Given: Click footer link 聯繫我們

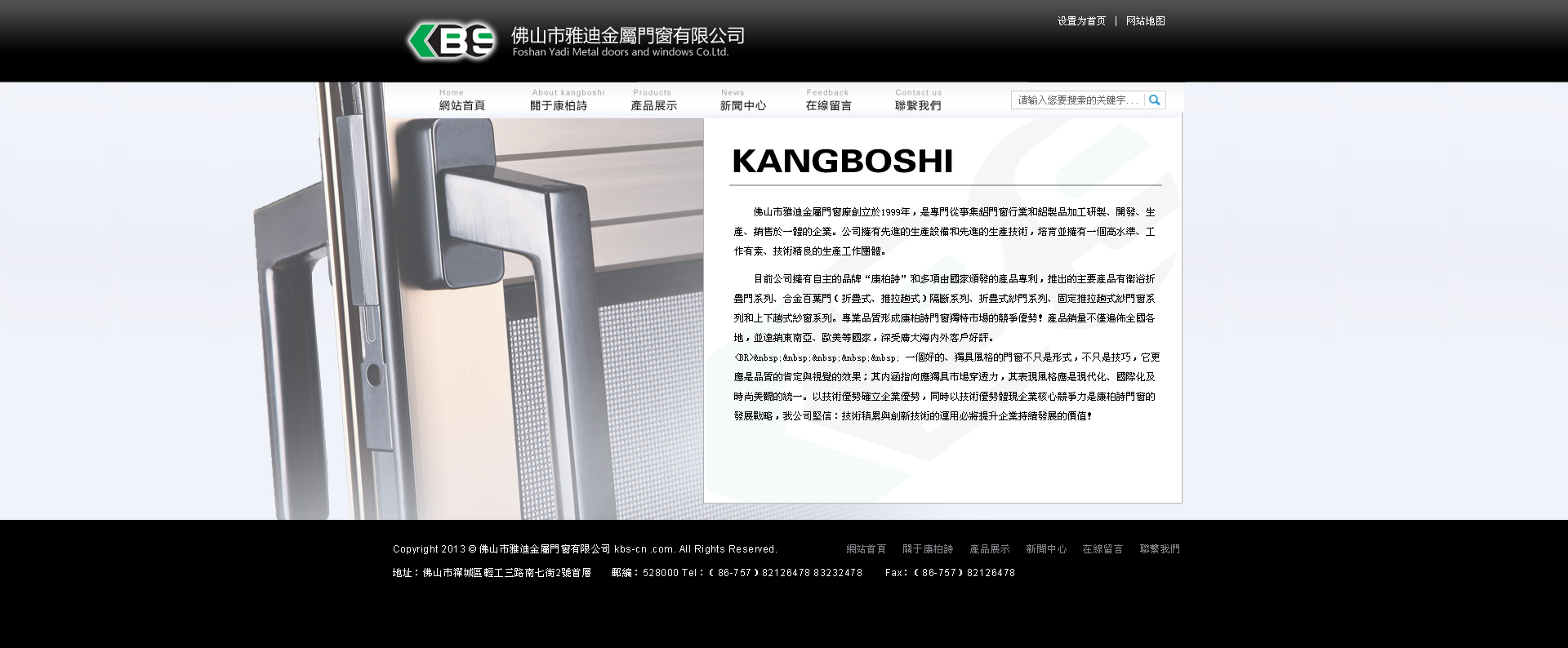Looking at the screenshot, I should pos(1160,549).
